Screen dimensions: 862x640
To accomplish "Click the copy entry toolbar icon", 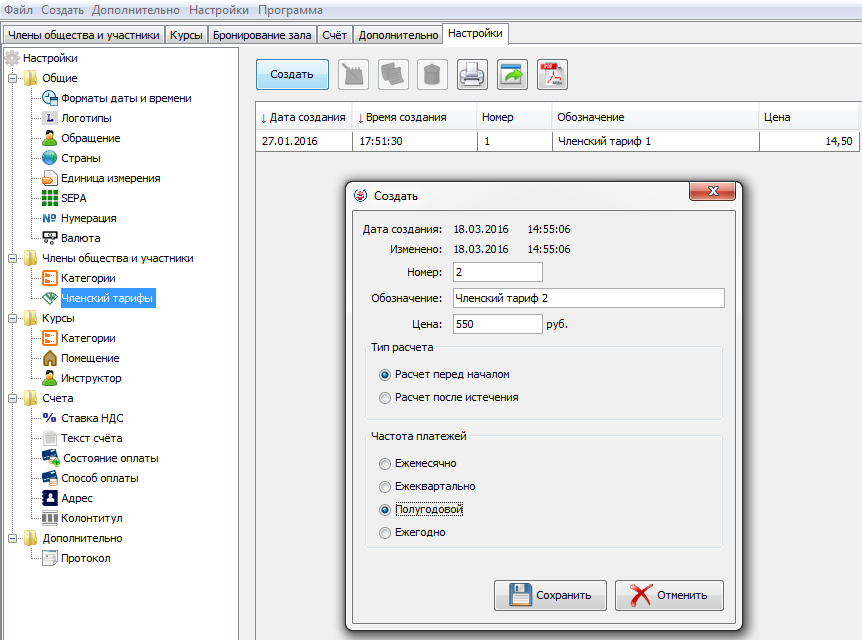I will (393, 74).
